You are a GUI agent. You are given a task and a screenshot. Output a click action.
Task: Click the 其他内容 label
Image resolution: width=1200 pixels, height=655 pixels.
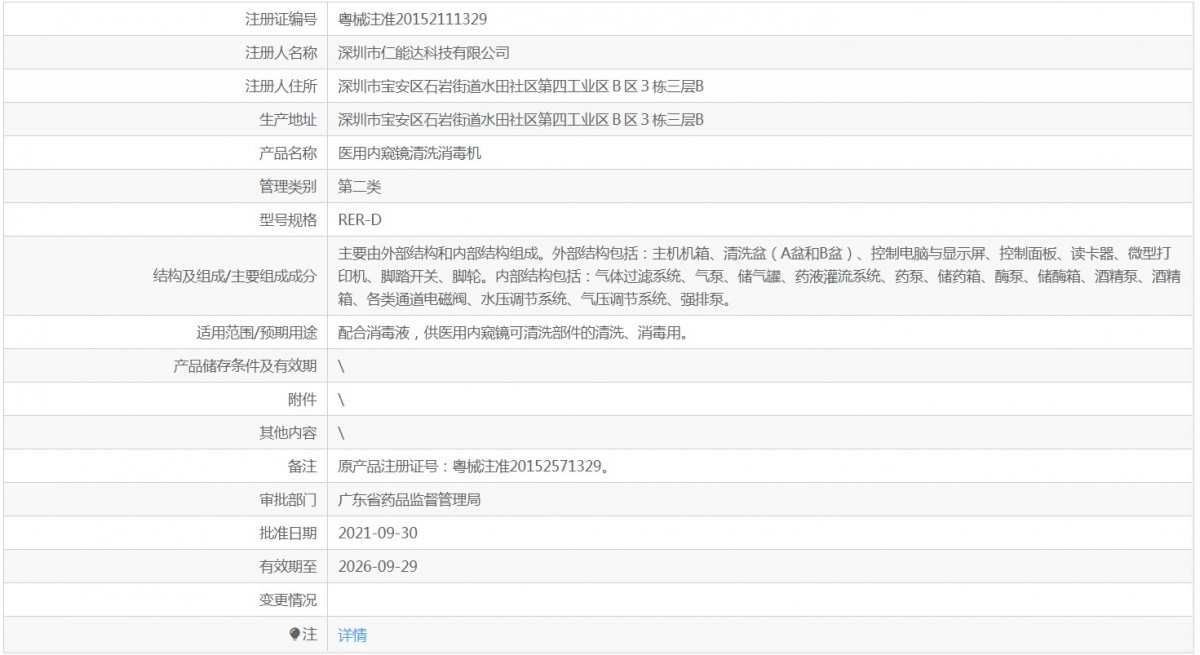click(288, 433)
